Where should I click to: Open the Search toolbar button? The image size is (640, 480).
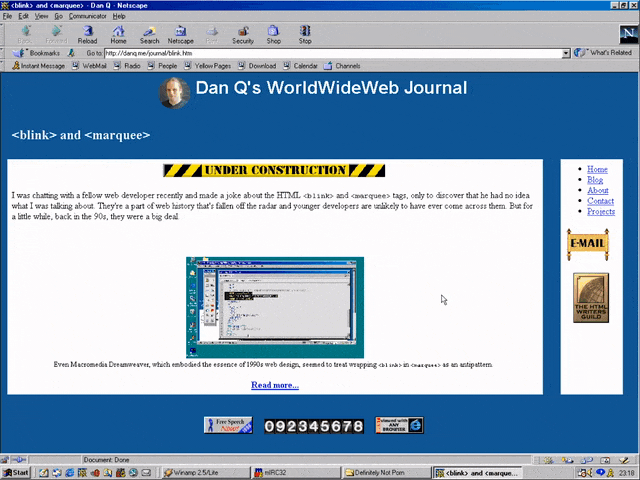149,35
